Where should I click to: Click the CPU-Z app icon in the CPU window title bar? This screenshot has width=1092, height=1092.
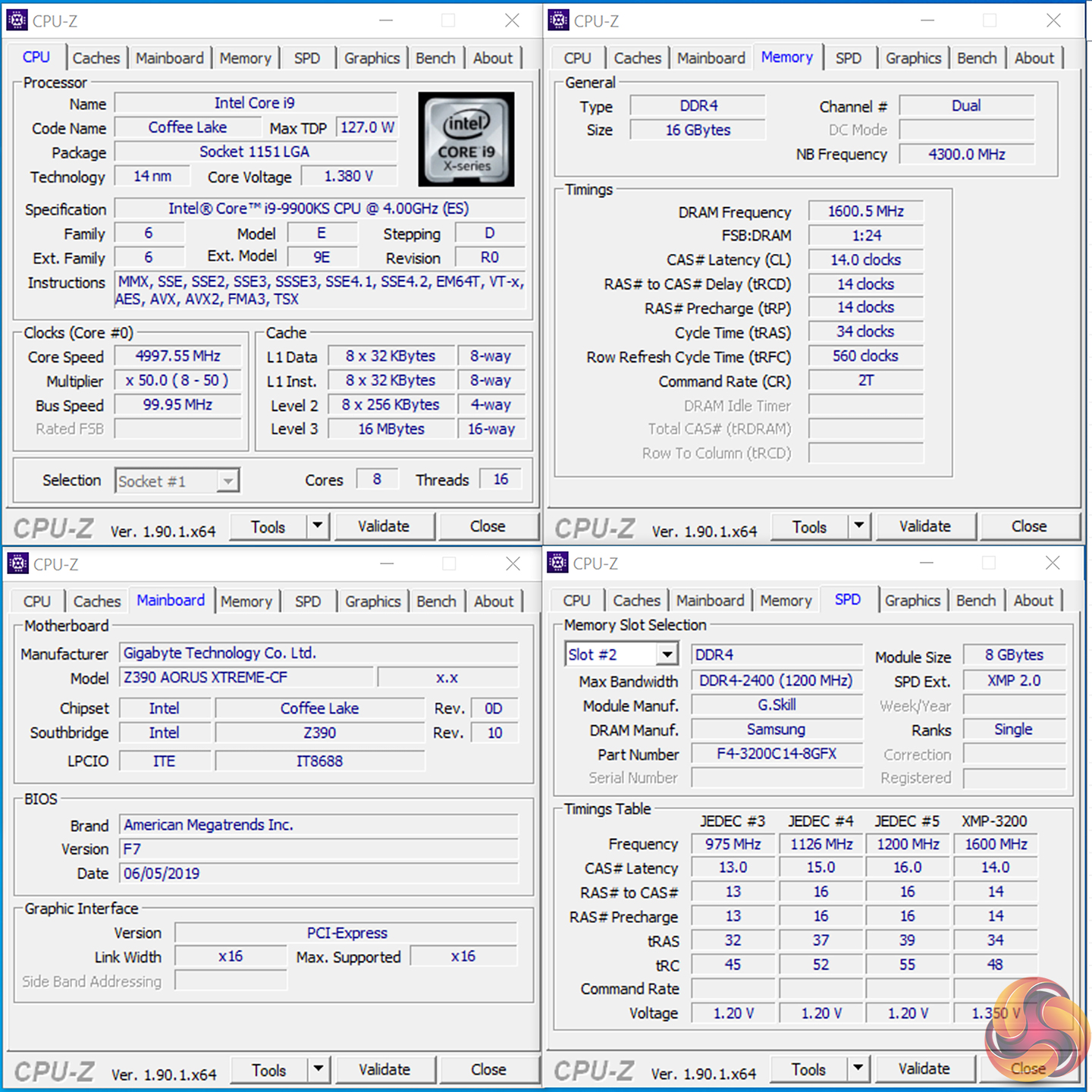[17, 20]
